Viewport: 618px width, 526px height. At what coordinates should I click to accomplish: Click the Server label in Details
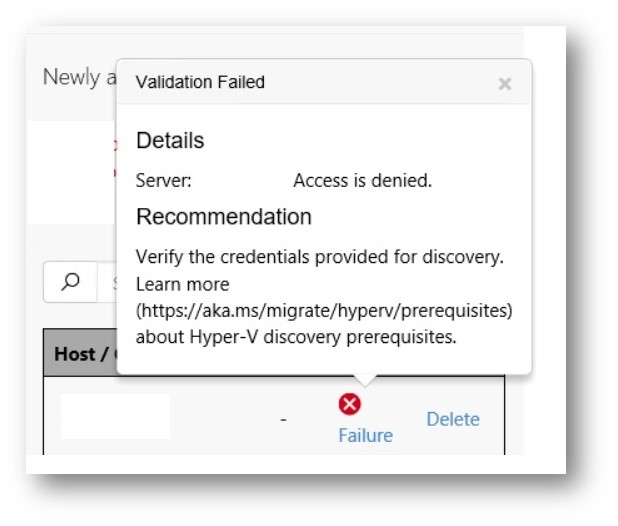[x=163, y=181]
